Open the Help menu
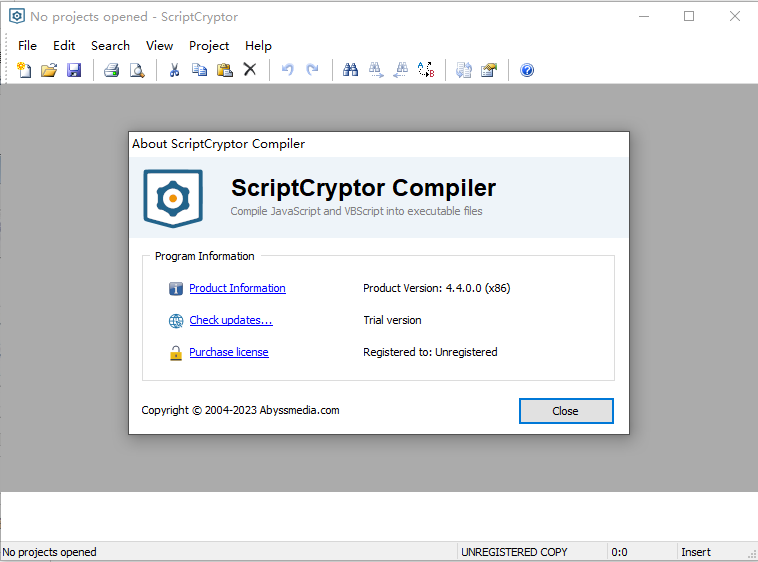758x562 pixels. pyautogui.click(x=258, y=45)
